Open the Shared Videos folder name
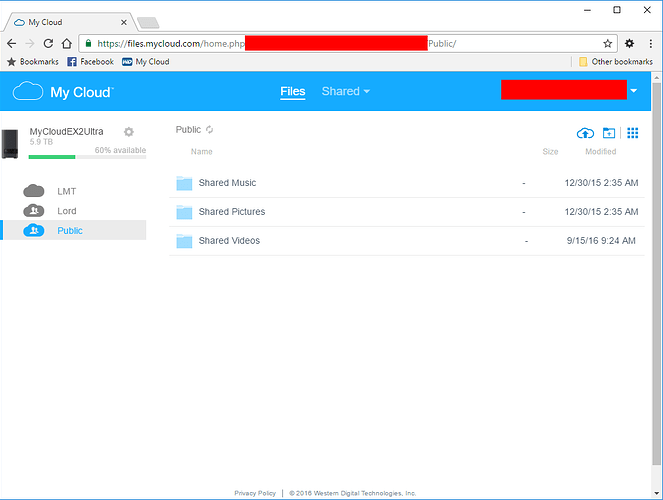This screenshot has height=500, width=663. [229, 240]
